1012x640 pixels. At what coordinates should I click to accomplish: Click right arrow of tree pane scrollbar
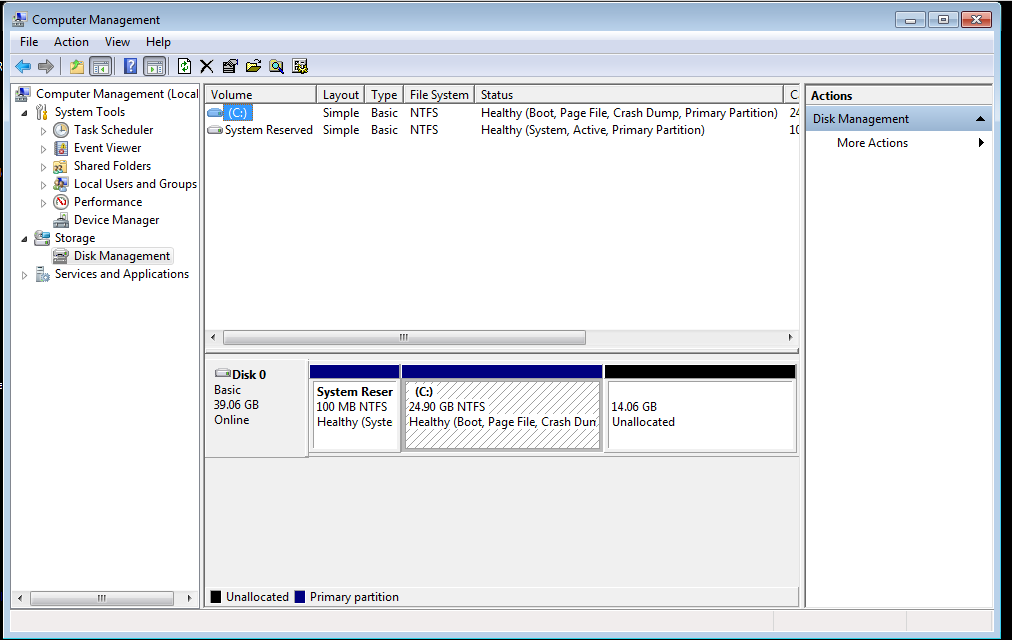click(x=189, y=598)
